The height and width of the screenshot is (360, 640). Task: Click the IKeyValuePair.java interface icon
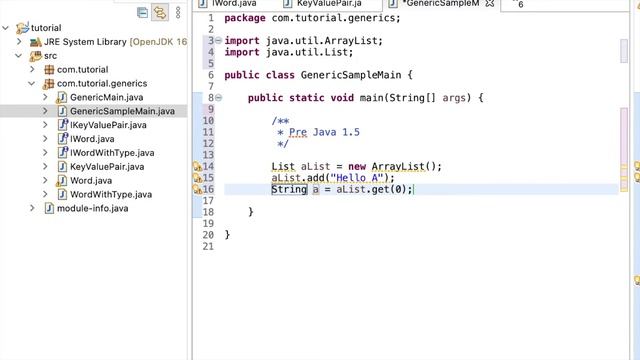[62, 124]
